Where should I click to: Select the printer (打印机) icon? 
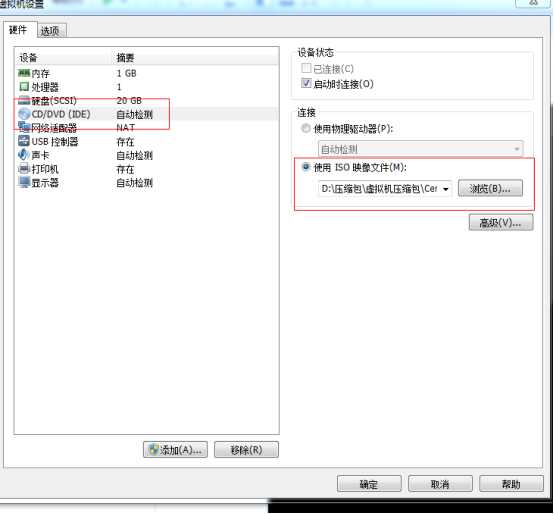[24, 169]
